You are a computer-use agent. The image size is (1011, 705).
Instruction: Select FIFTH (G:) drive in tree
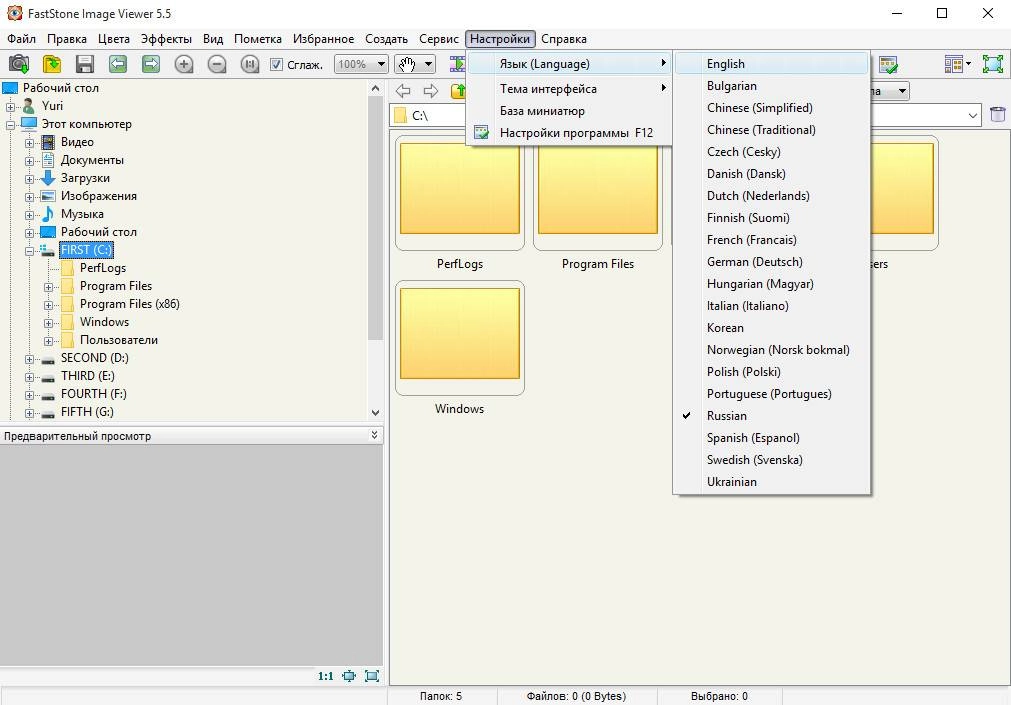pyautogui.click(x=87, y=412)
